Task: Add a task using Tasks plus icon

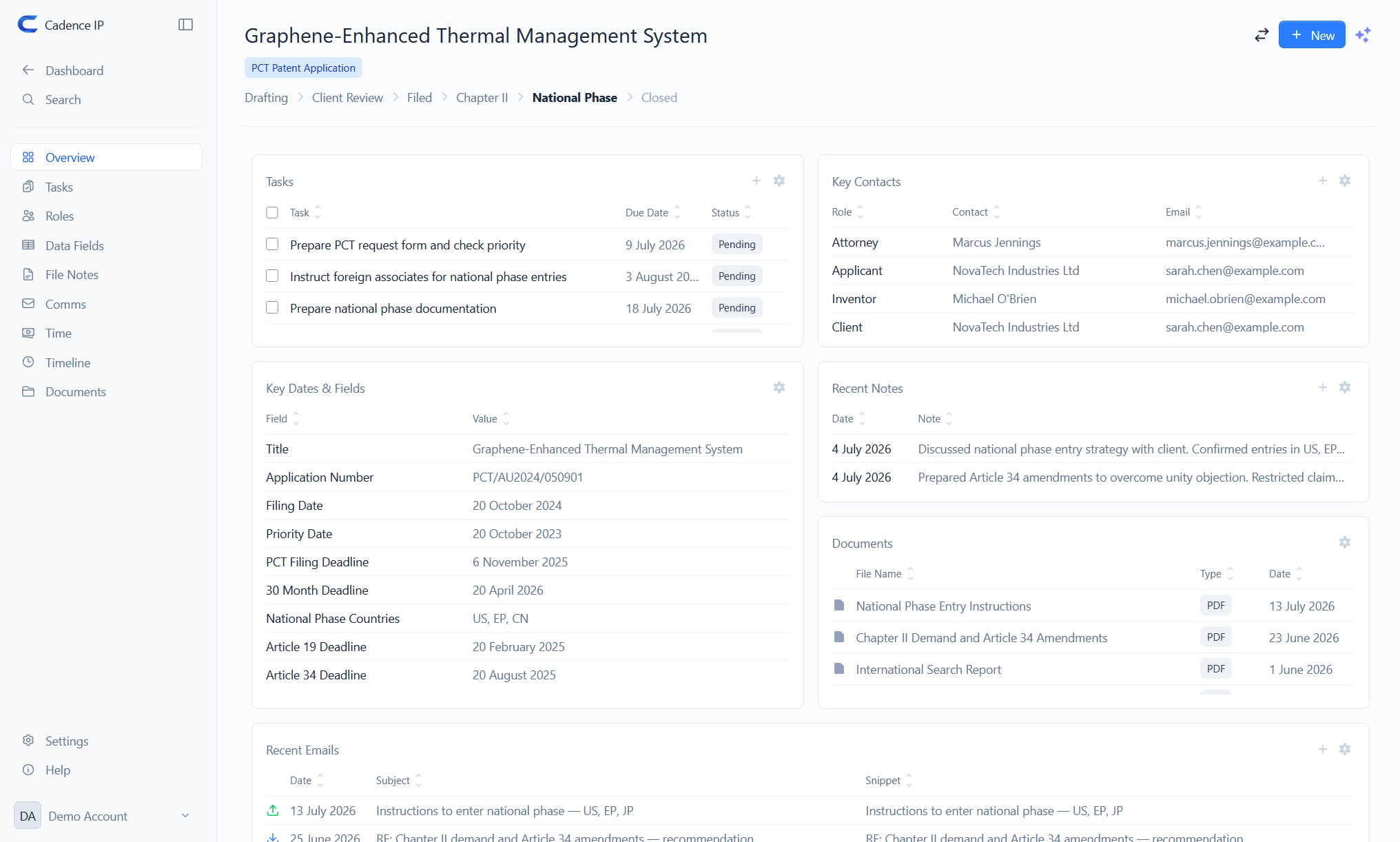Action: click(x=756, y=181)
